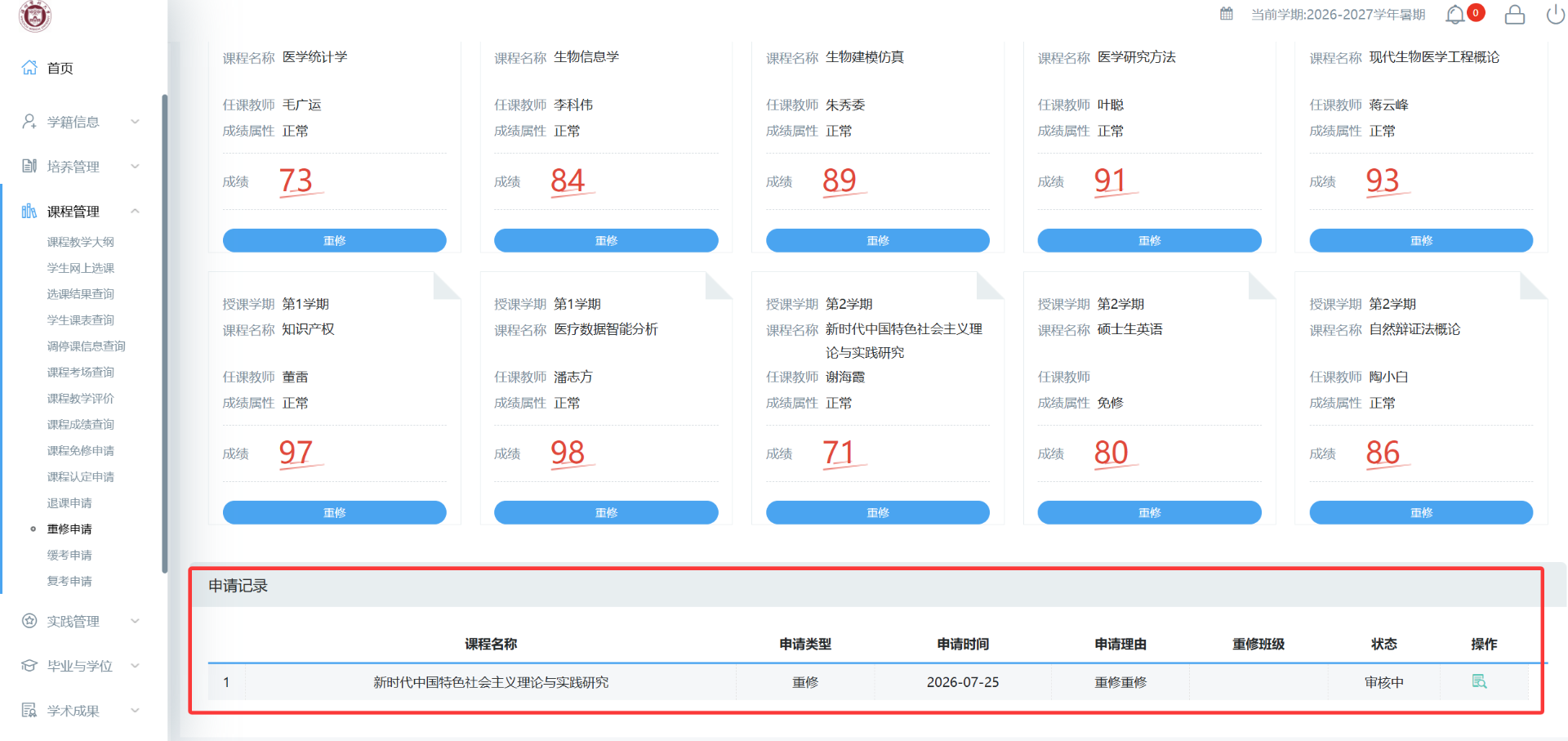Click 重修 button for 医疗数据智能分析
This screenshot has height=741, width=1568.
[x=606, y=512]
